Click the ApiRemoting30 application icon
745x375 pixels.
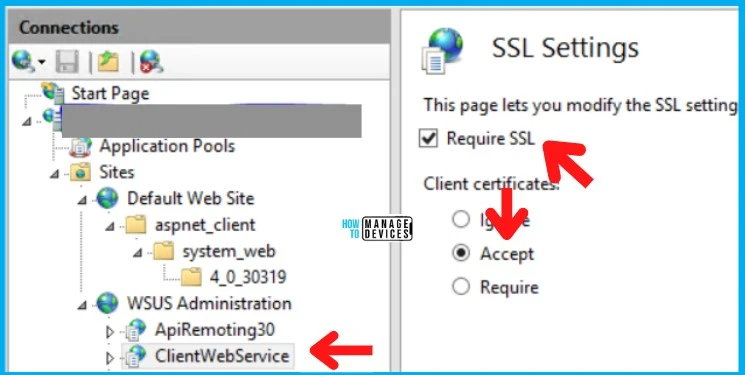pos(136,329)
